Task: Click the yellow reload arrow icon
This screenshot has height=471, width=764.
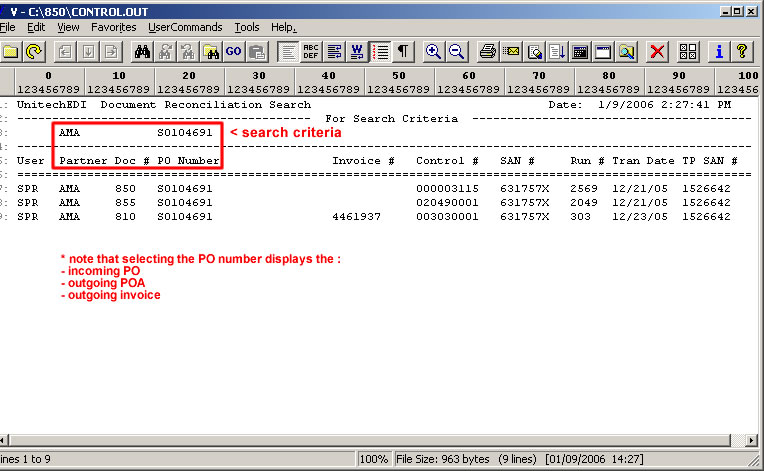Action: tap(33, 51)
